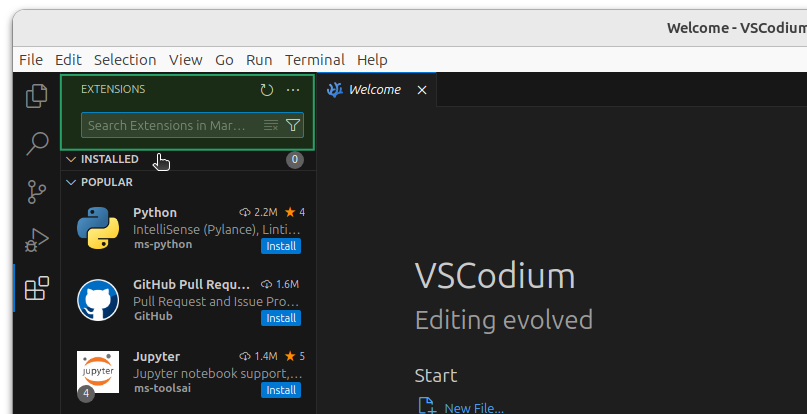
Task: Open the Go menu
Action: point(224,60)
